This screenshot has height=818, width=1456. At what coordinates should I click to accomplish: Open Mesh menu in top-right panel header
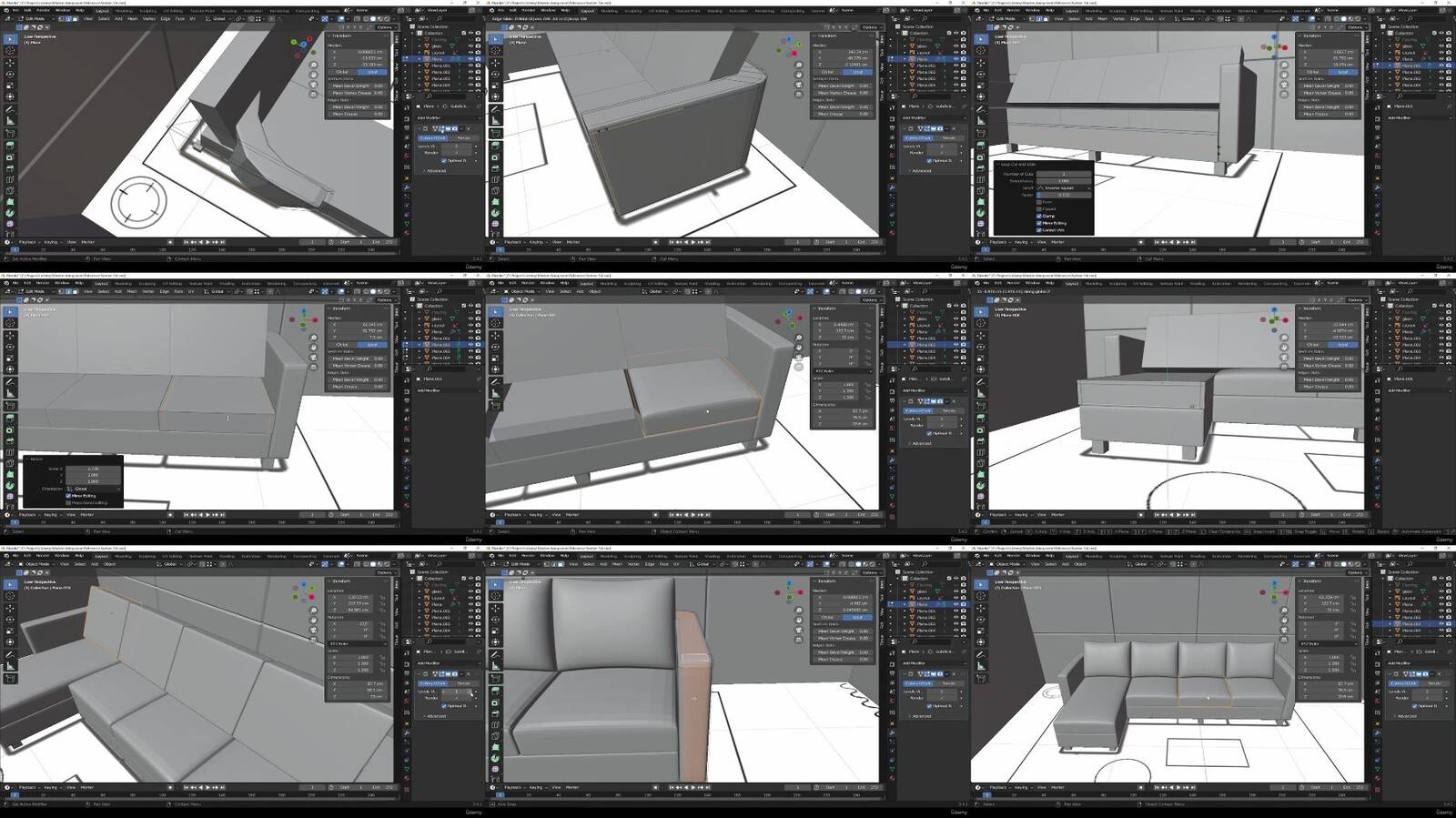coord(1103,18)
